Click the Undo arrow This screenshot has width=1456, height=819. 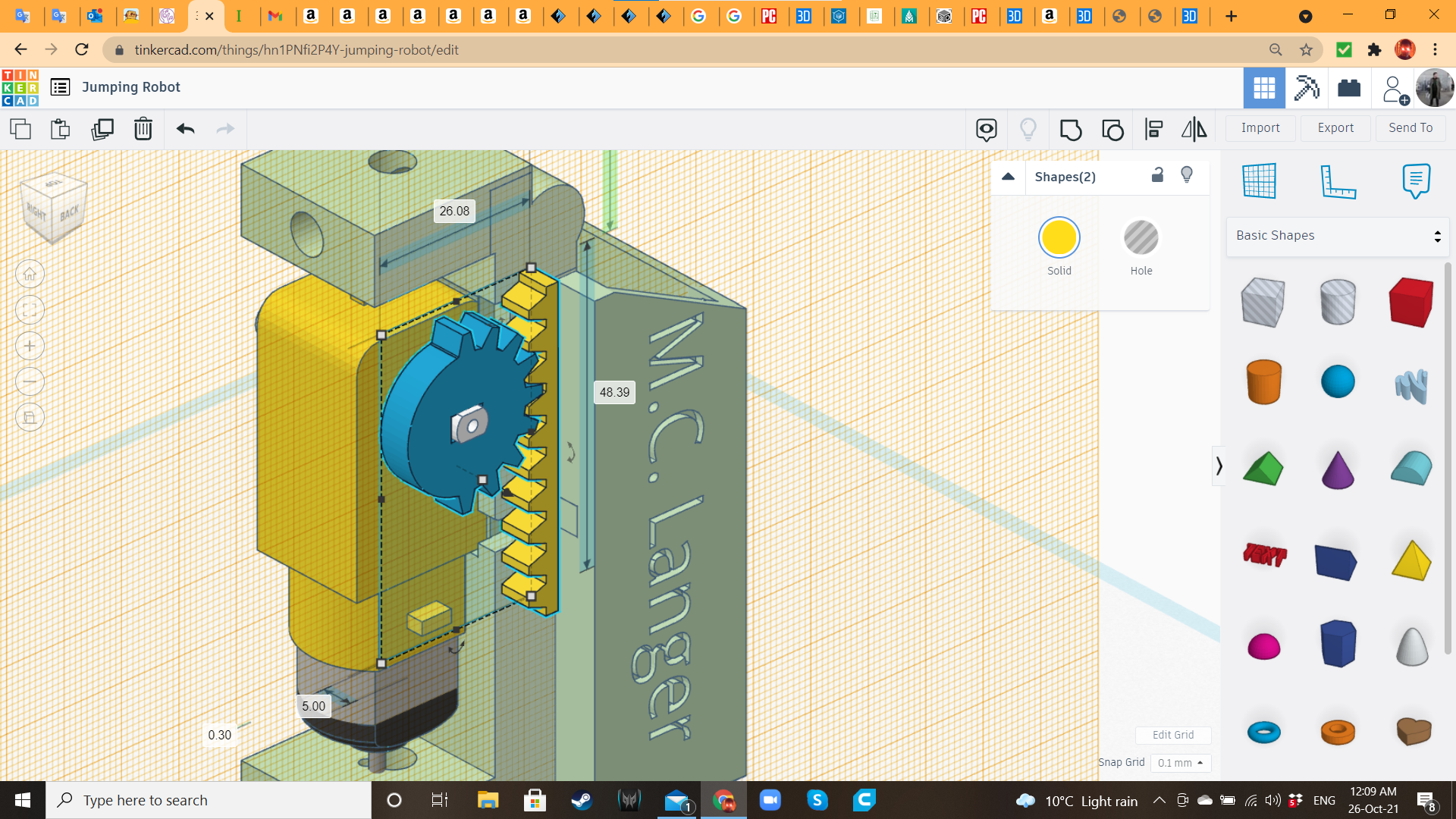(185, 129)
